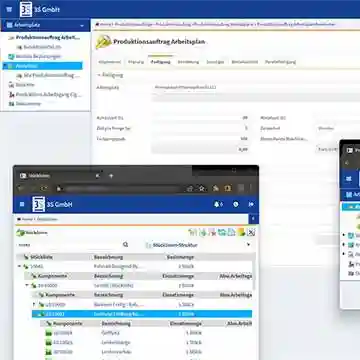Bookmark the page with the star icon
This screenshot has width=360, height=360.
pyautogui.click(x=201, y=189)
